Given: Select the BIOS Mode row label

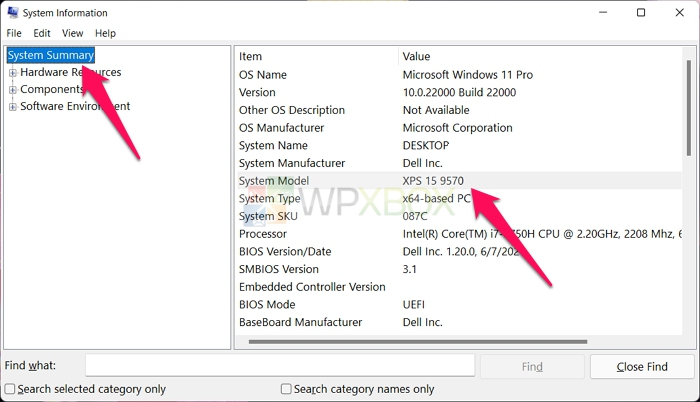Looking at the screenshot, I should [267, 305].
